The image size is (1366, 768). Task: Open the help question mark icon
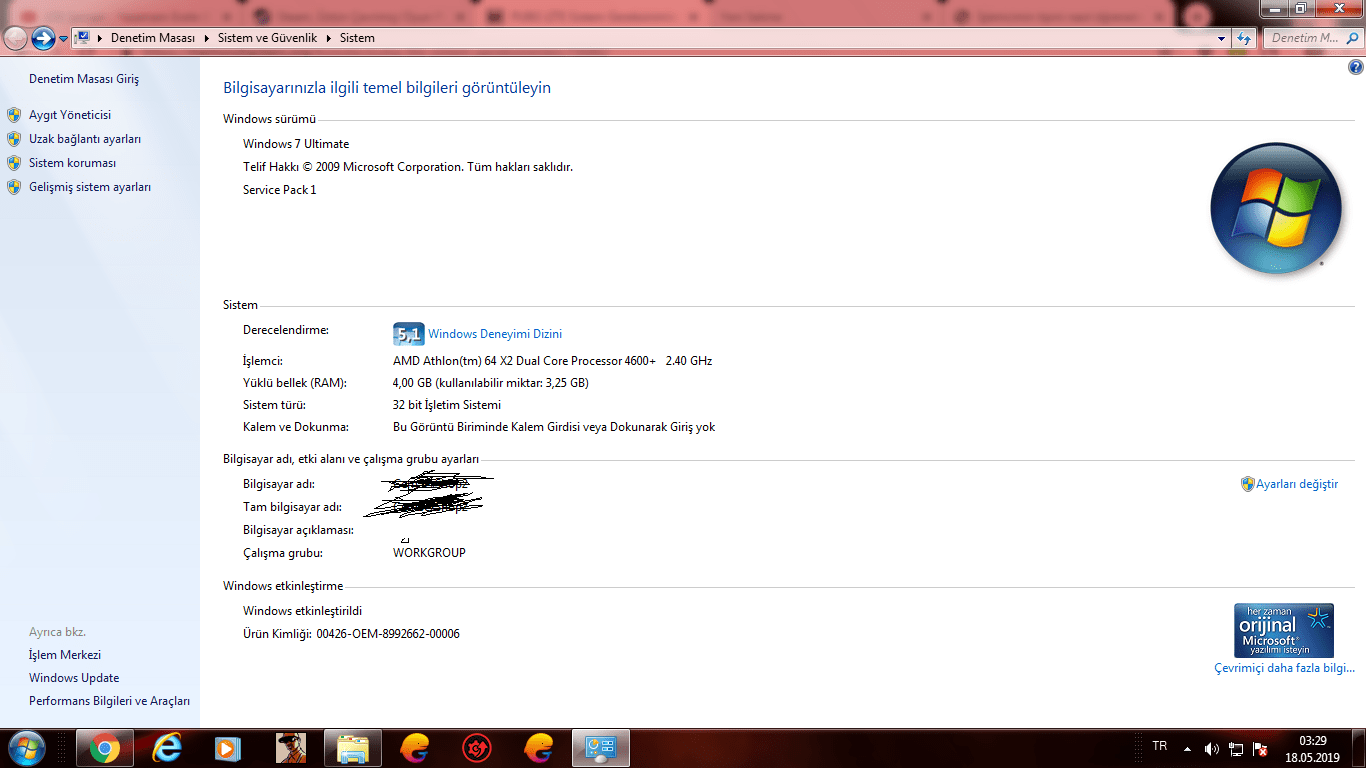coord(1356,68)
